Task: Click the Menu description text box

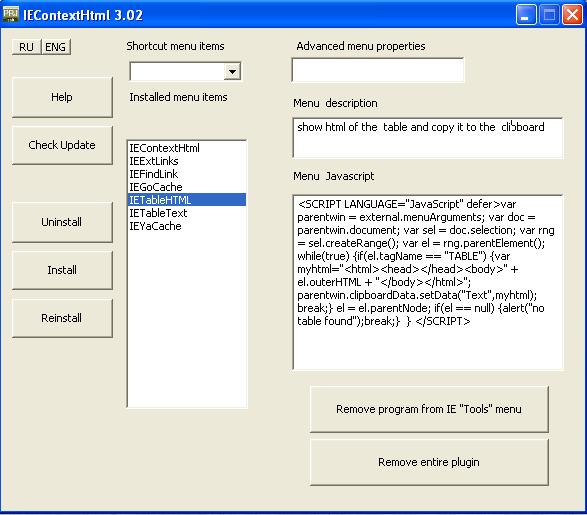Action: 428,138
